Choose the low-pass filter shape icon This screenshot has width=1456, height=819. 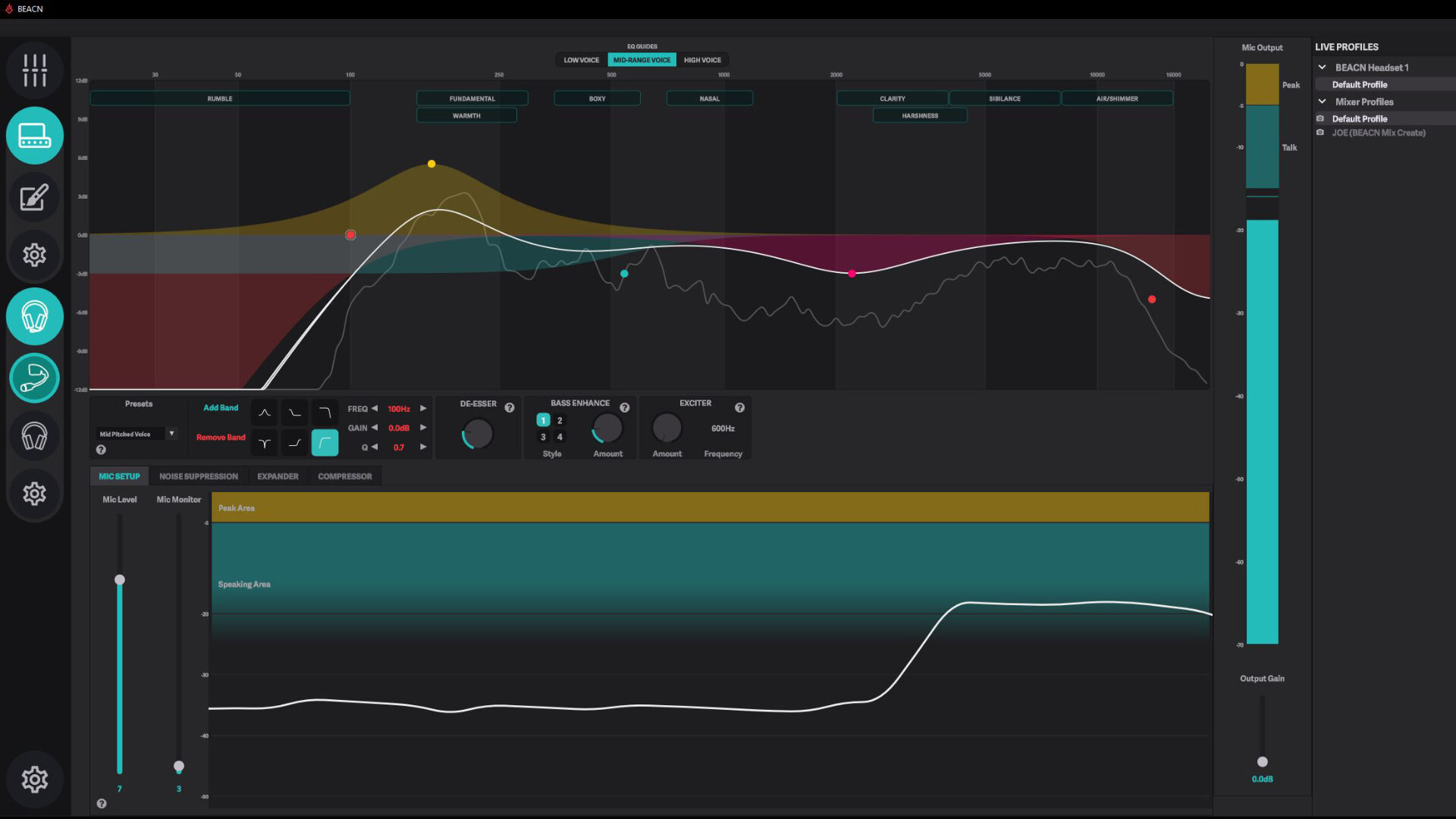325,413
